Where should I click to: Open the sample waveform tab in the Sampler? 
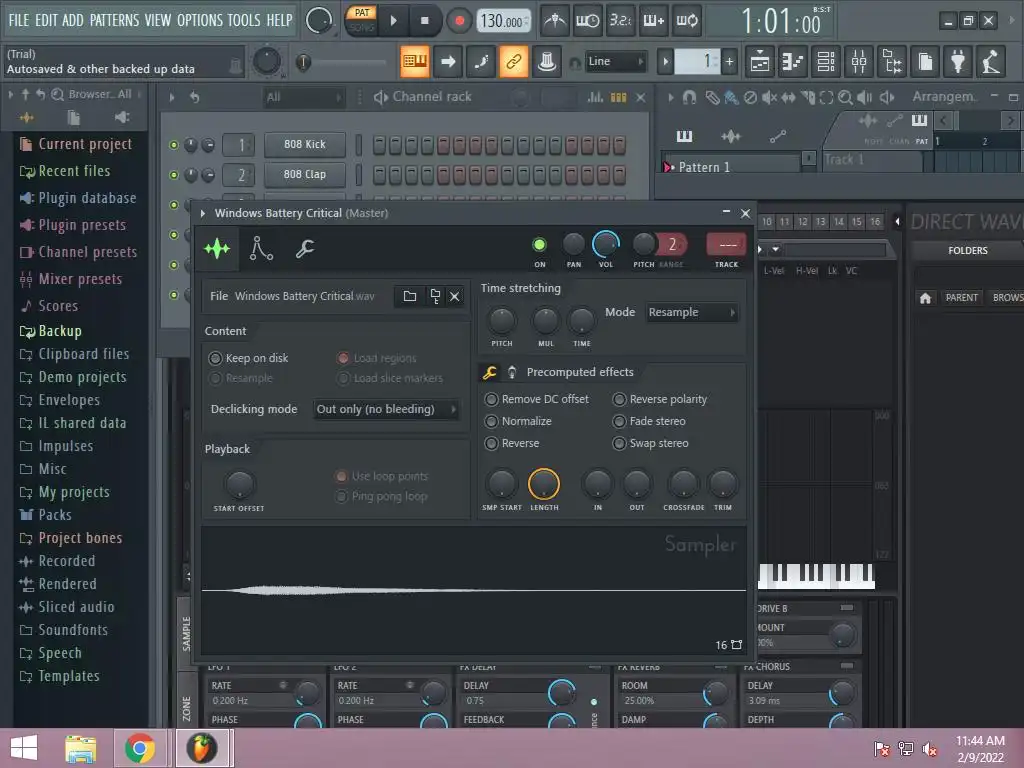217,249
